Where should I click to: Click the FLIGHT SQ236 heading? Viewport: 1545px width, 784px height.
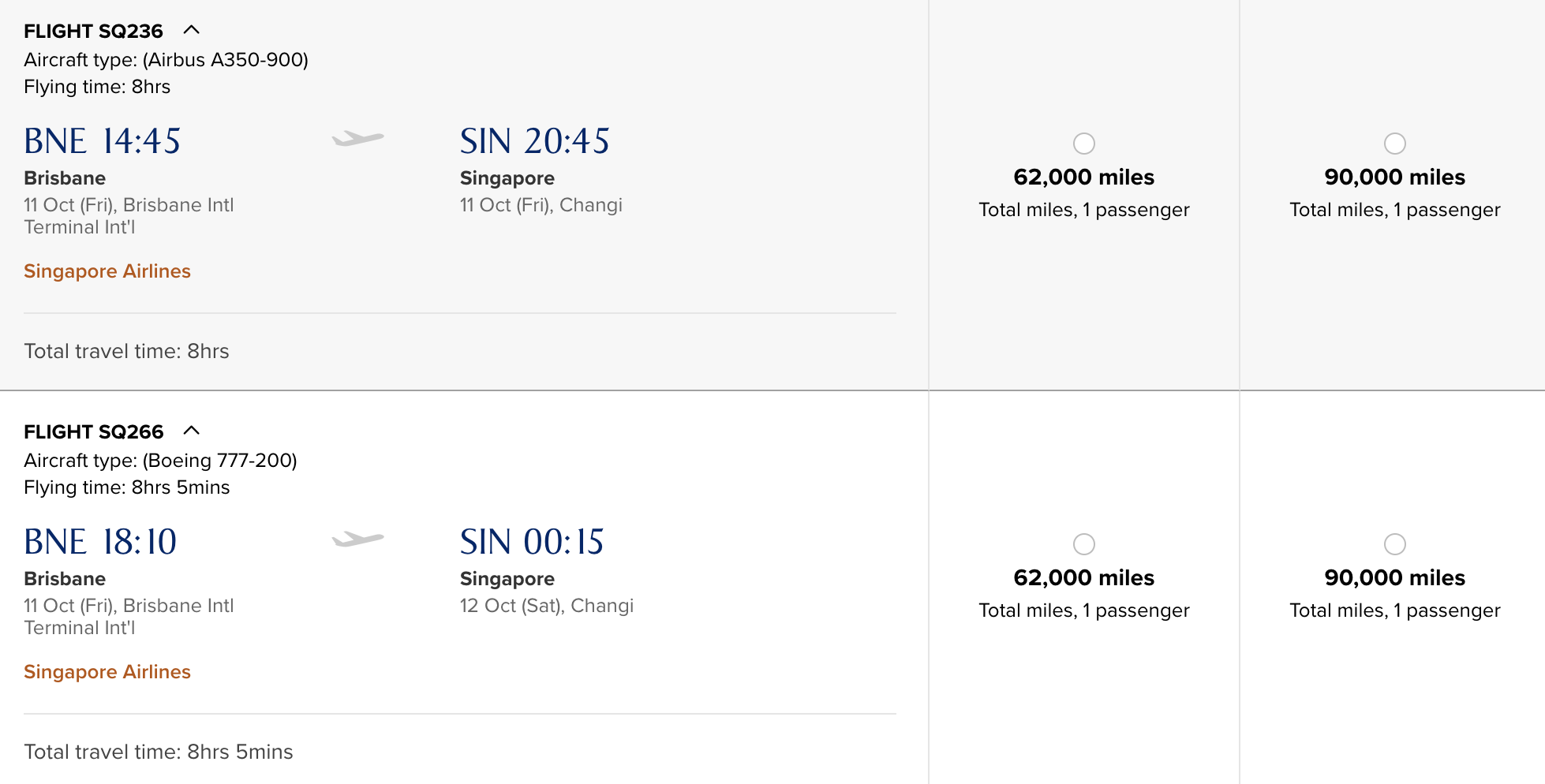tap(93, 32)
